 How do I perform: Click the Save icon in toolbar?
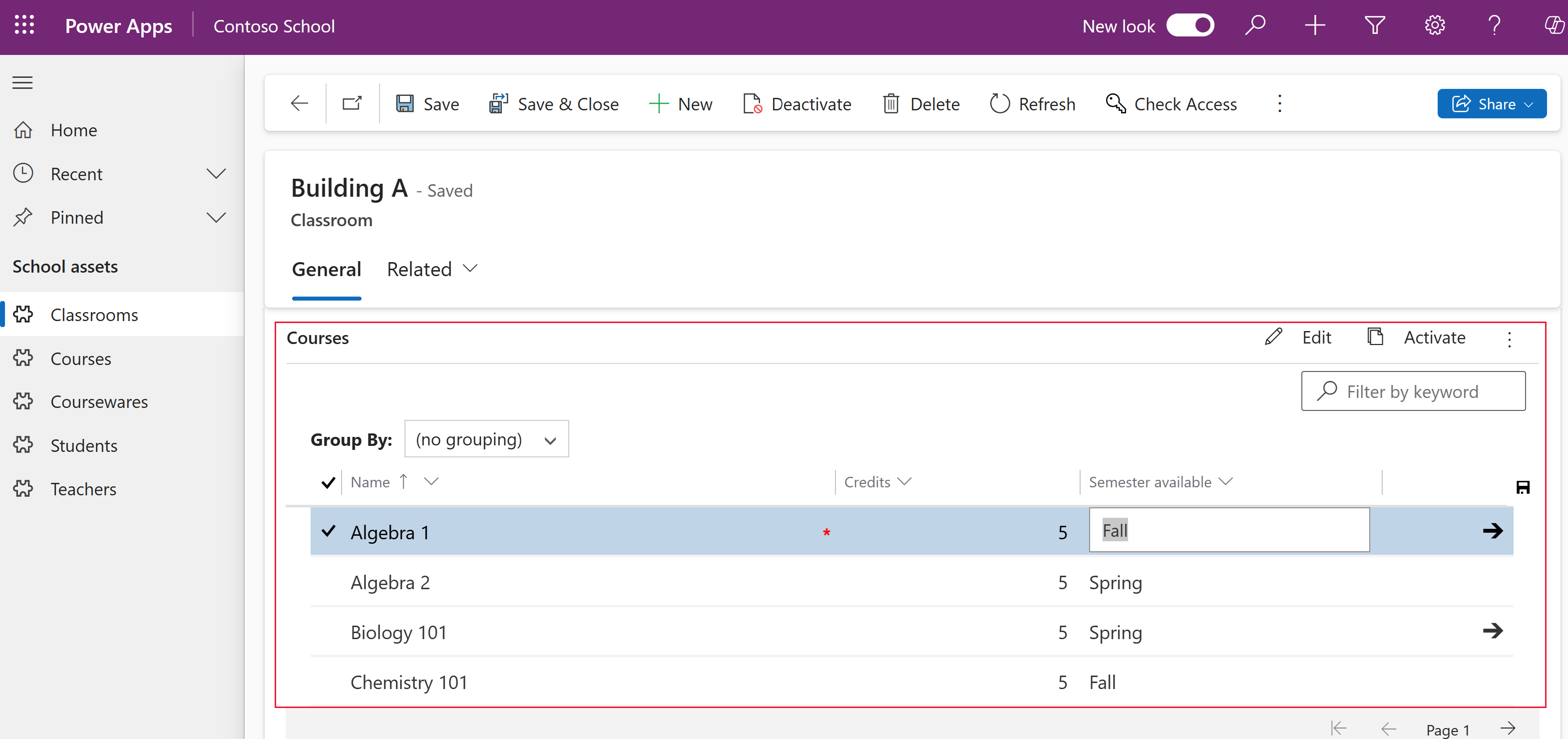click(404, 103)
